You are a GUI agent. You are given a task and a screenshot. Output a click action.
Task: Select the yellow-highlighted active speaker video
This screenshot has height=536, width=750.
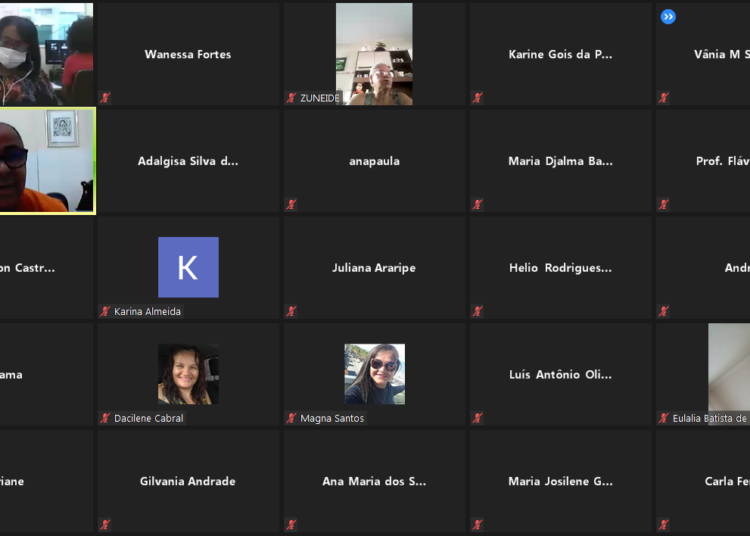[47, 161]
